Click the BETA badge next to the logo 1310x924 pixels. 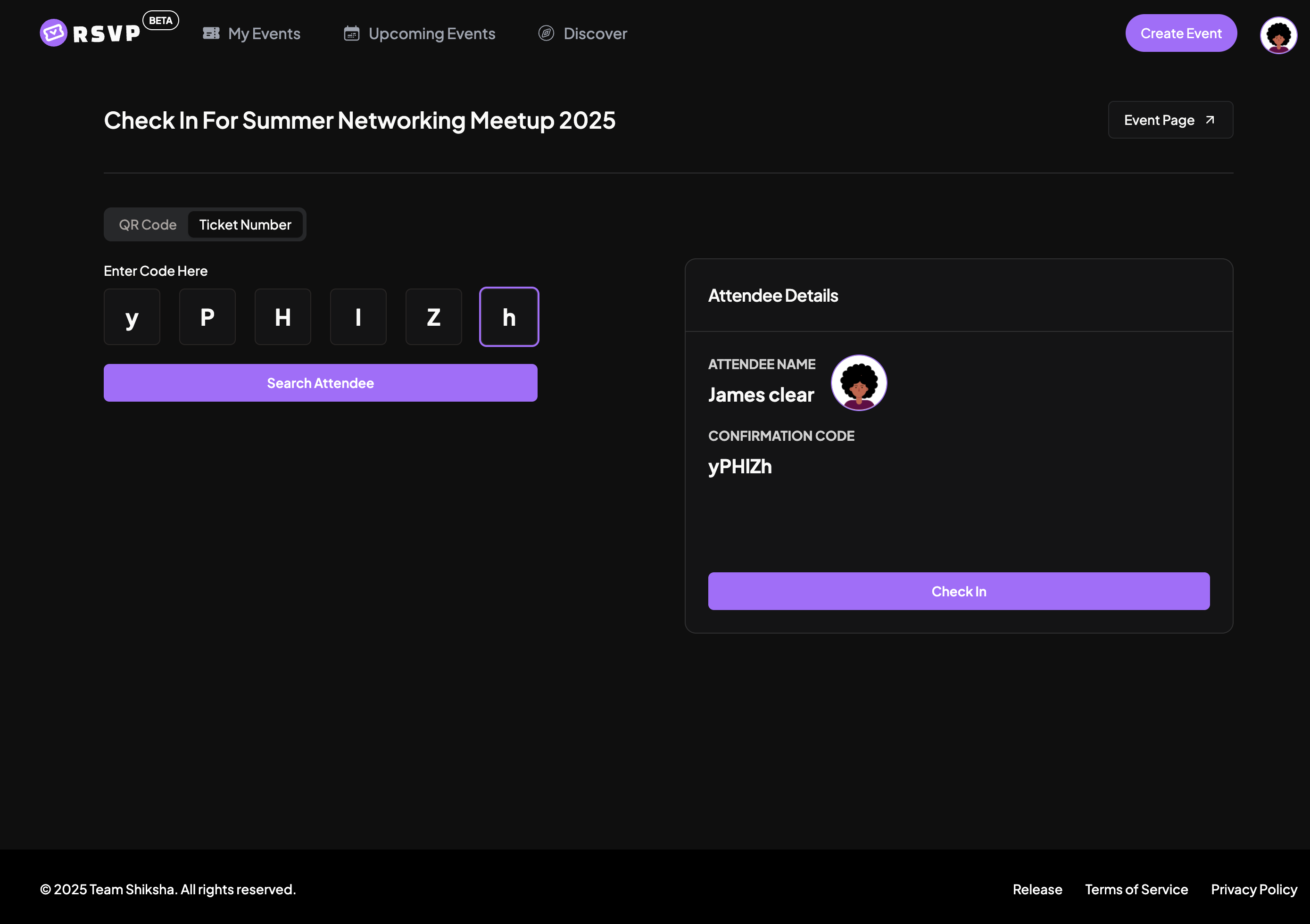tap(160, 21)
